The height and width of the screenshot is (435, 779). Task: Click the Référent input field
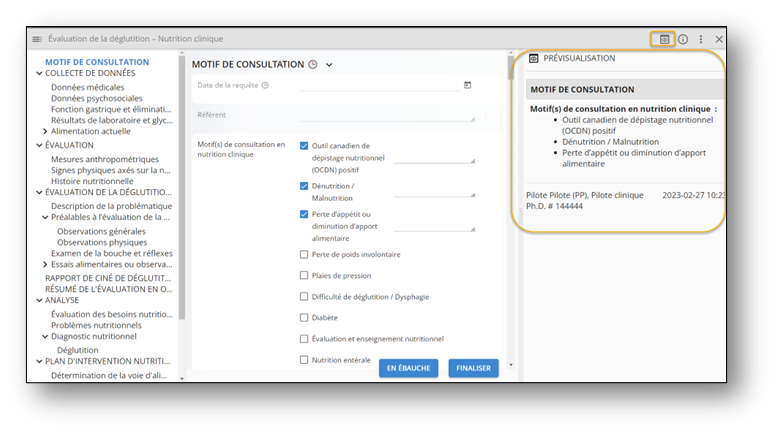coord(387,115)
